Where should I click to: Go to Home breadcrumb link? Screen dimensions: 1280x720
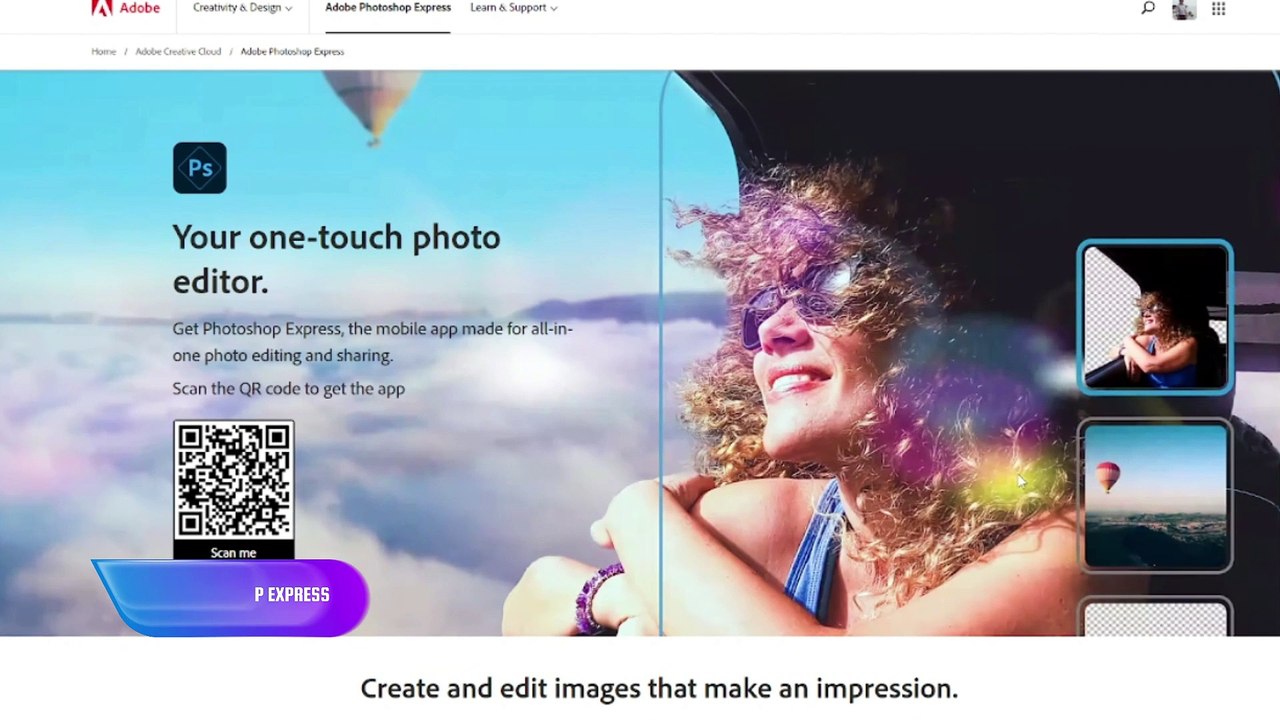tap(104, 51)
